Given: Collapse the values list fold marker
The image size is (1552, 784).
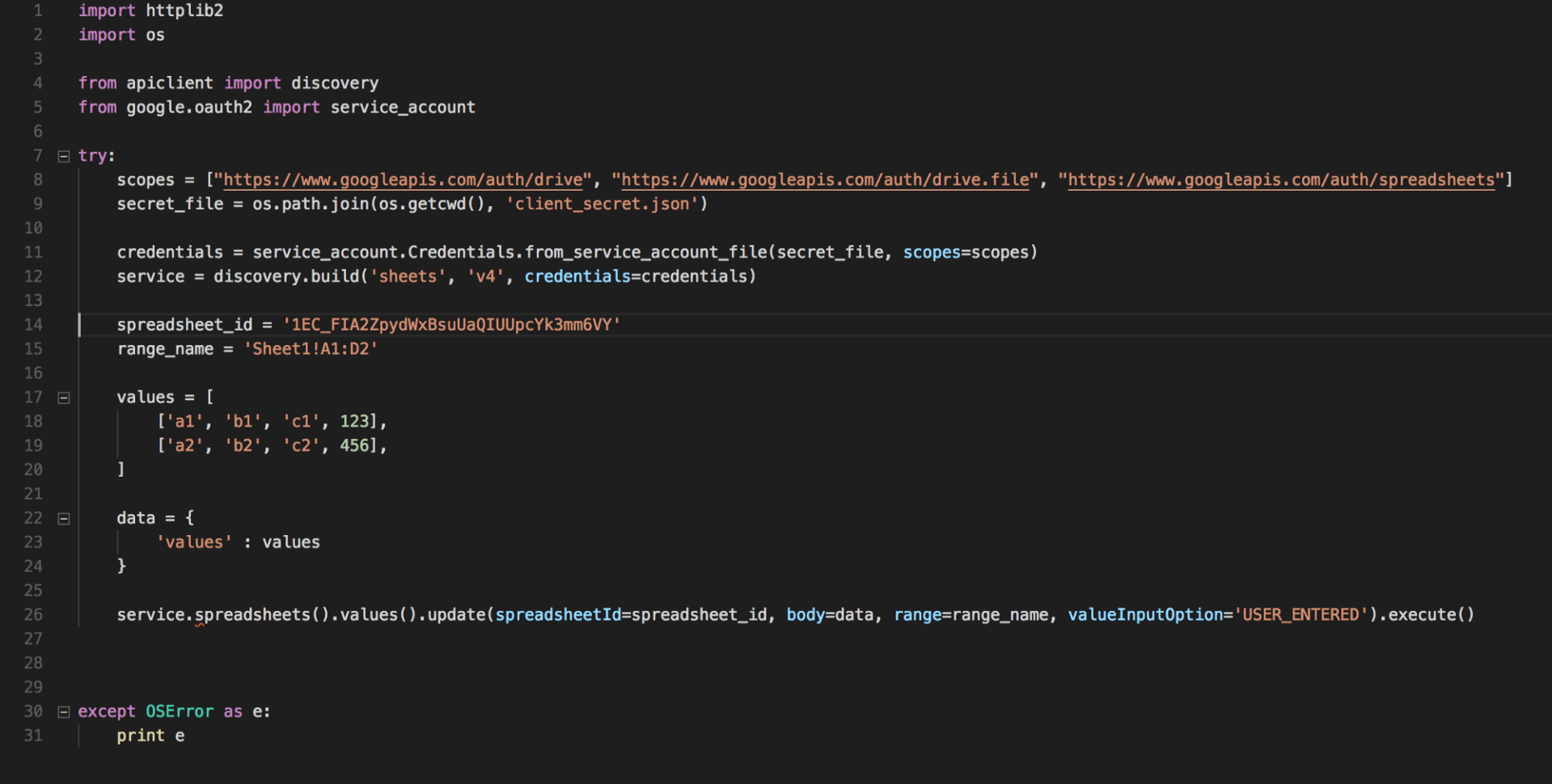Looking at the screenshot, I should (x=63, y=397).
